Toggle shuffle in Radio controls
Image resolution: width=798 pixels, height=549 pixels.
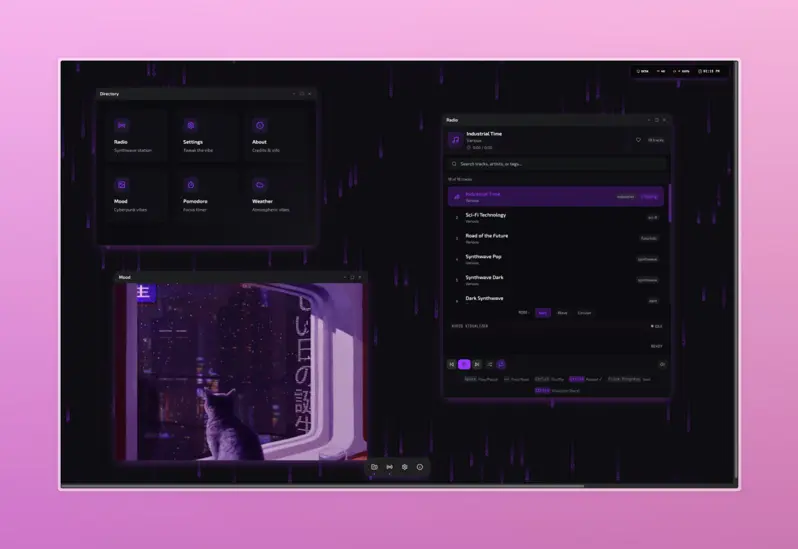(490, 364)
